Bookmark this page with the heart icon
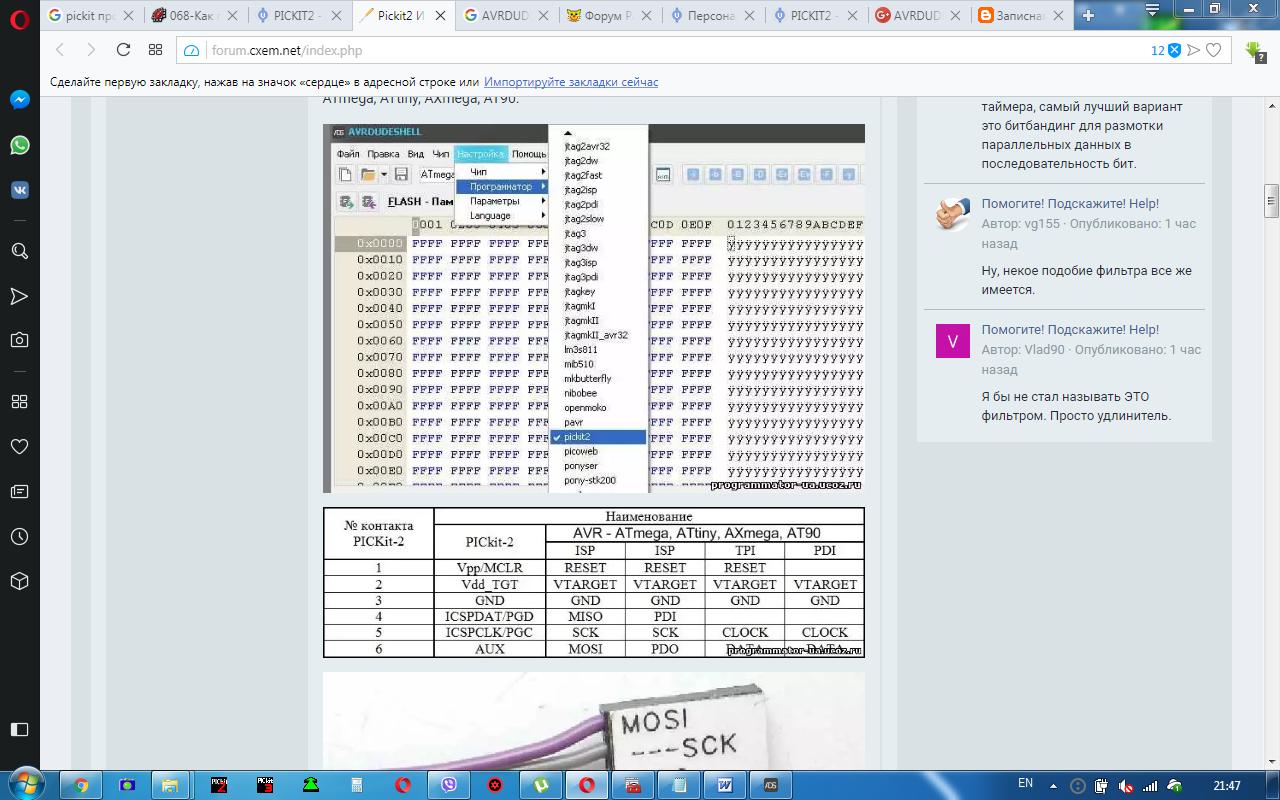1280x800 pixels. coord(1214,50)
